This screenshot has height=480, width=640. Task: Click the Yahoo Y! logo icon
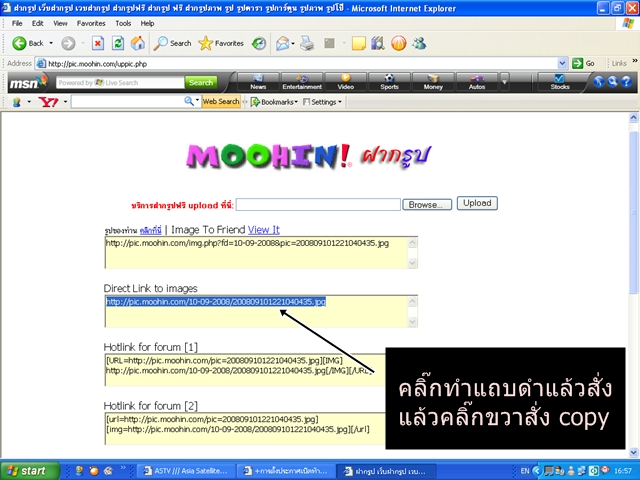click(x=48, y=102)
